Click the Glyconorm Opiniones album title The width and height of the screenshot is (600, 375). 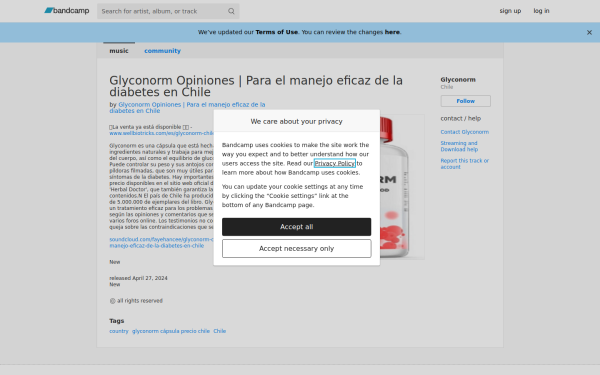point(256,86)
